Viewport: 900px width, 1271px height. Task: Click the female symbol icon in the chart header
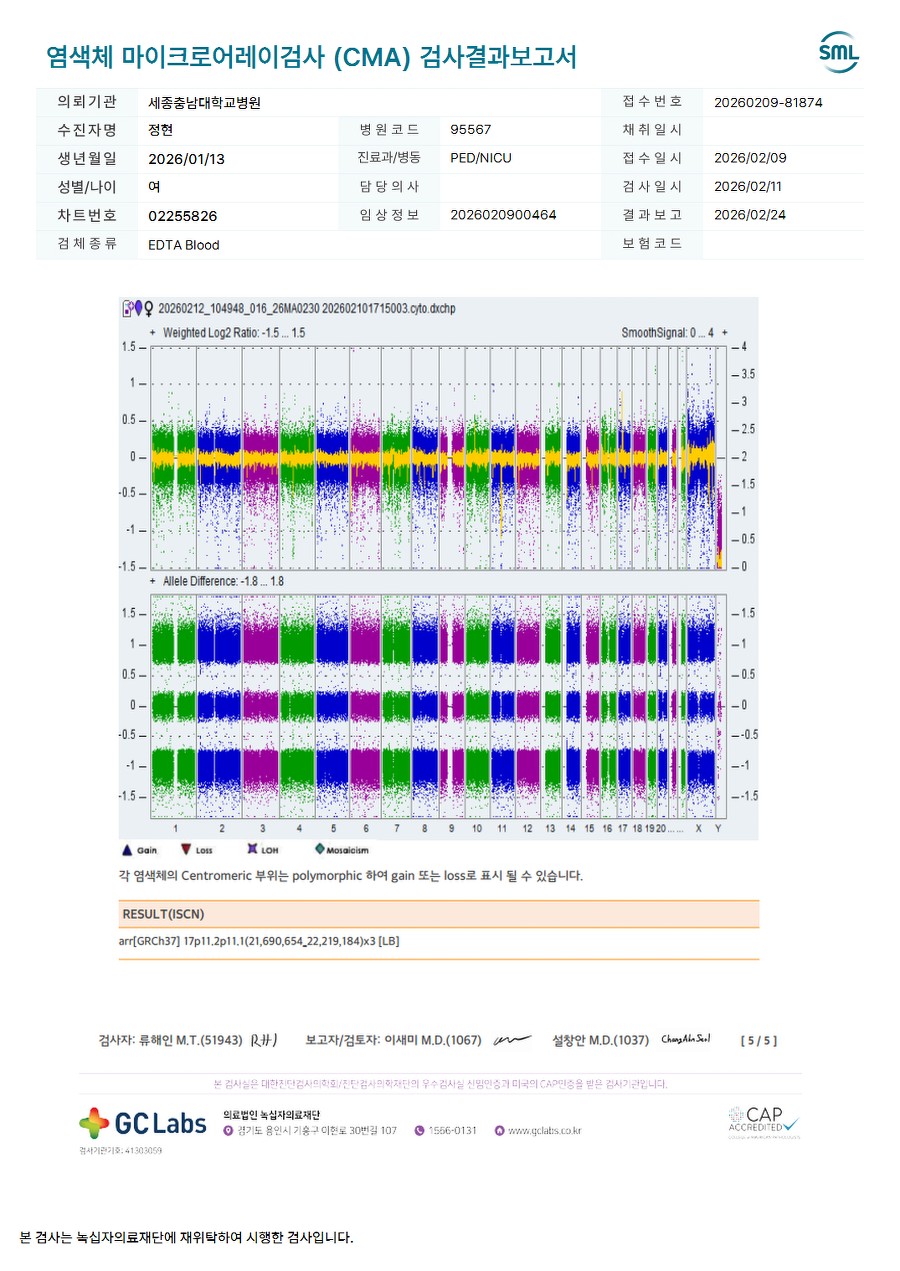[x=150, y=309]
